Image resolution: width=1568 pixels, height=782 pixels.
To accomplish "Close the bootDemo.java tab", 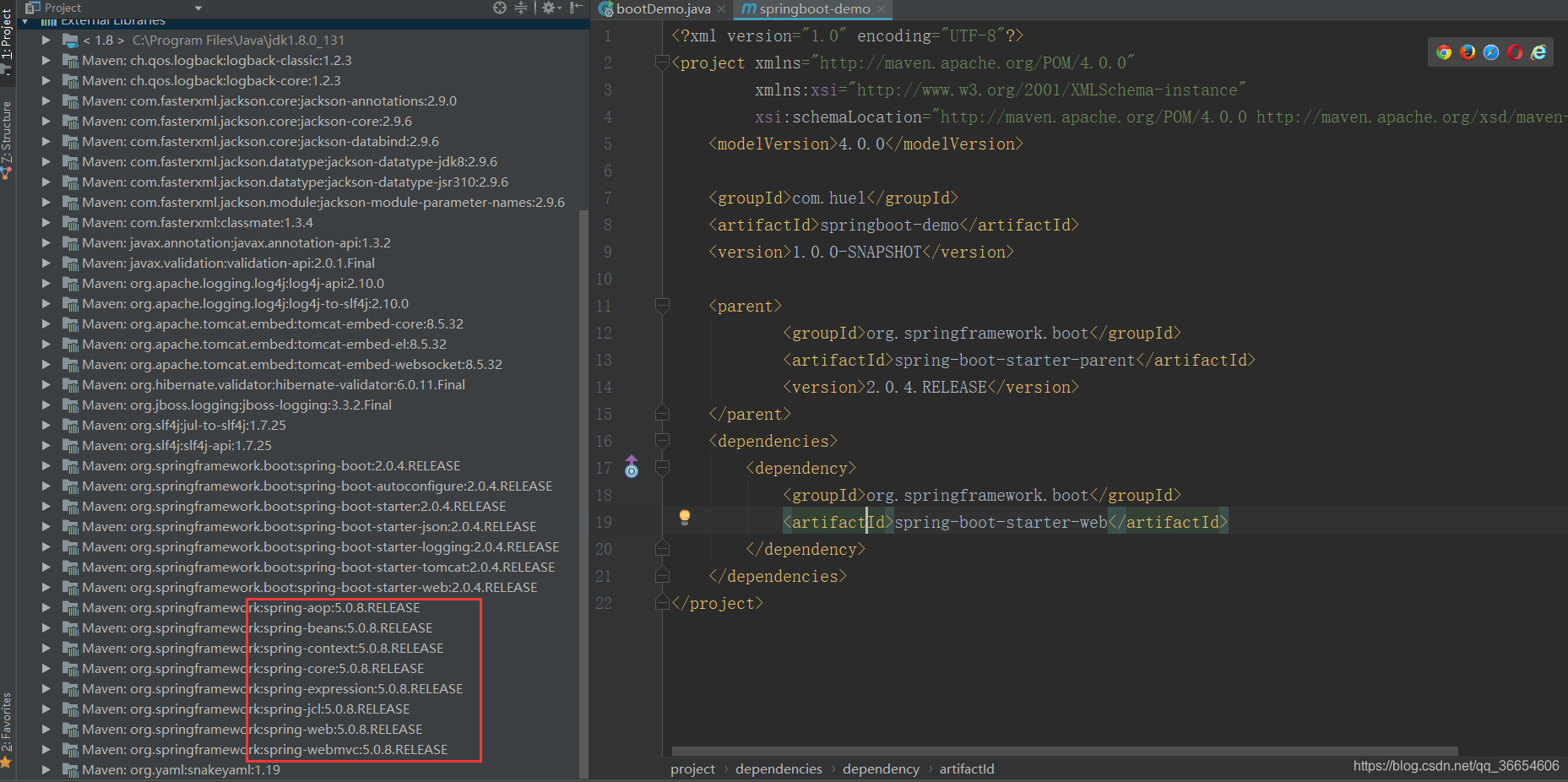I will pos(721,9).
